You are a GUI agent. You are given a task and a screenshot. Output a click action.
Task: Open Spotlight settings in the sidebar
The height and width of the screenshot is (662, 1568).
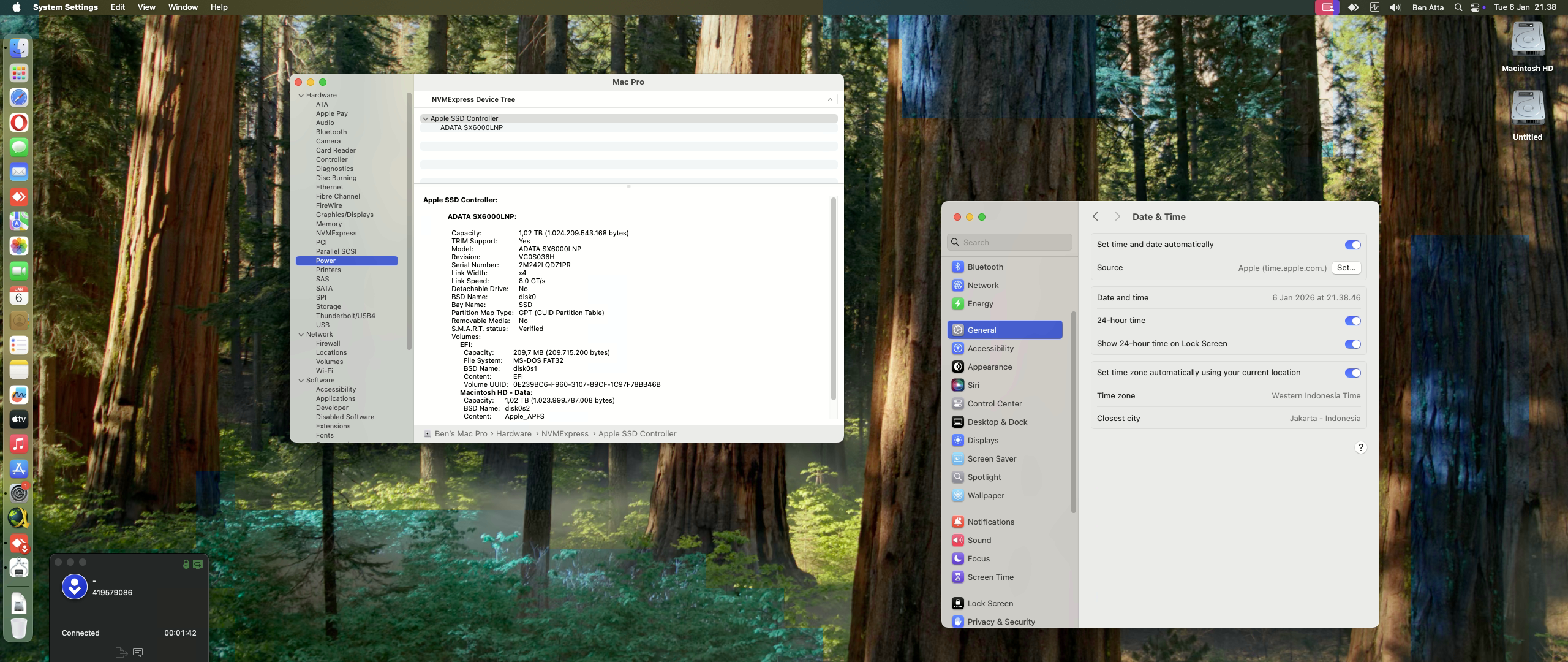click(x=1005, y=477)
